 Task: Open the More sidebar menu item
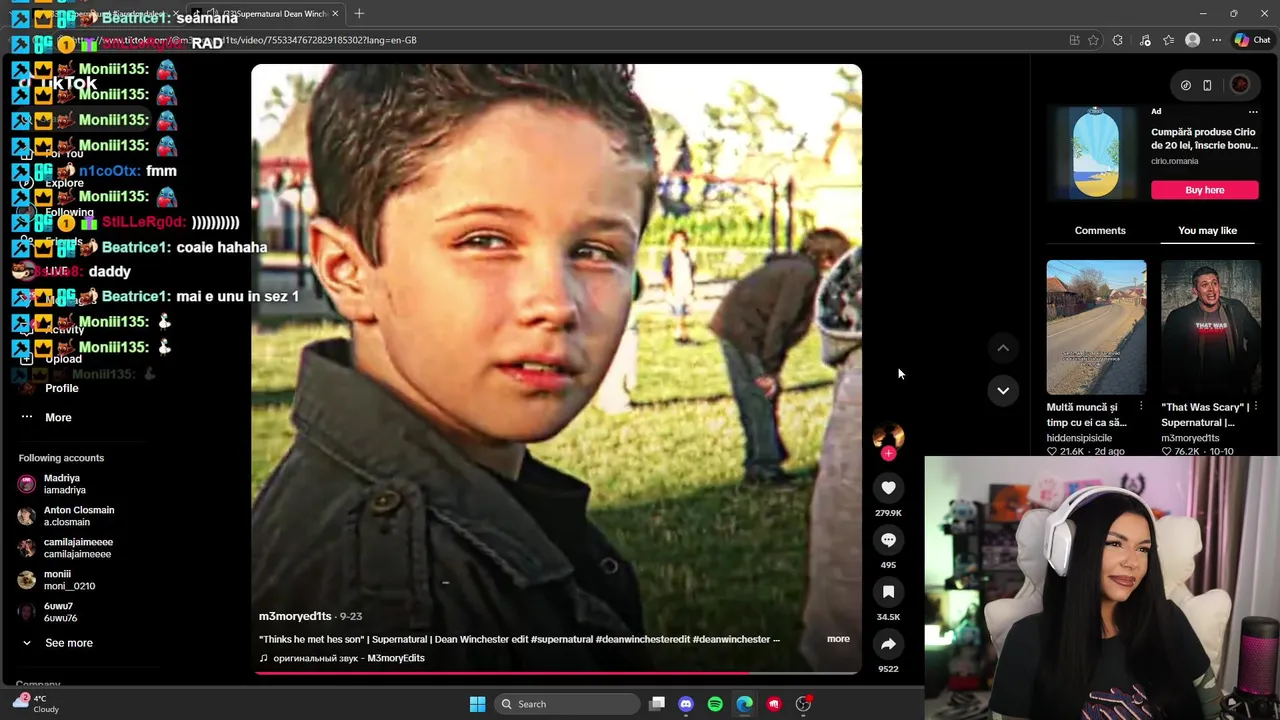click(x=58, y=417)
